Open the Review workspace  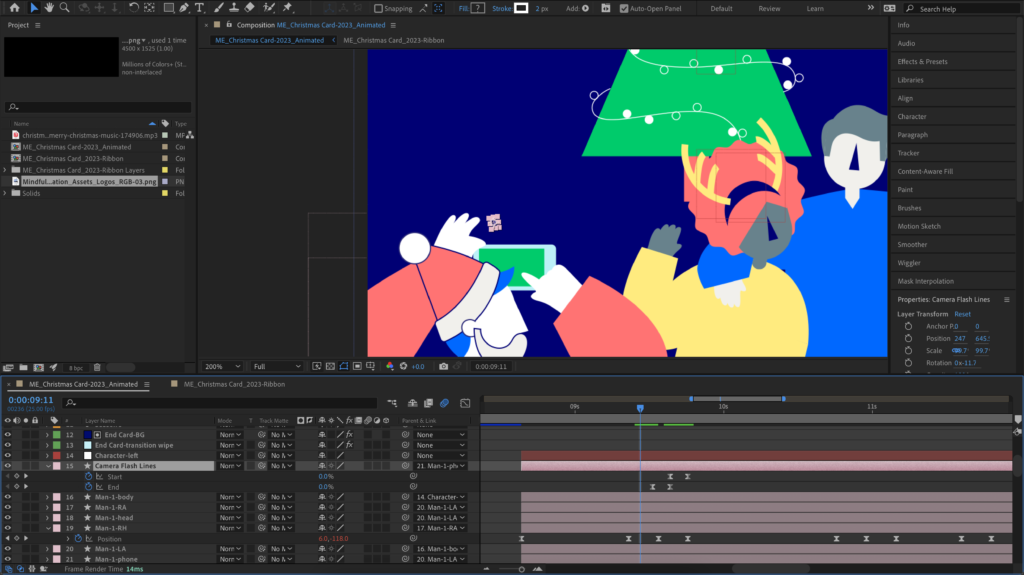click(x=769, y=8)
